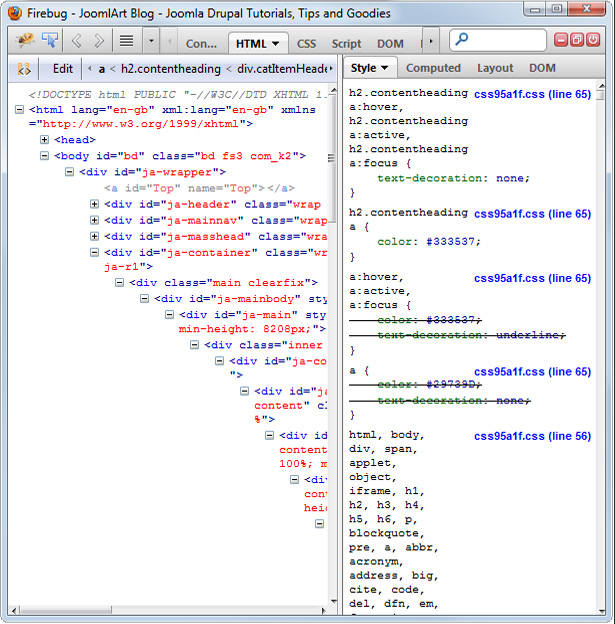Click the Firefox icon in title bar
Screen dimensions: 615x624
(x=15, y=13)
